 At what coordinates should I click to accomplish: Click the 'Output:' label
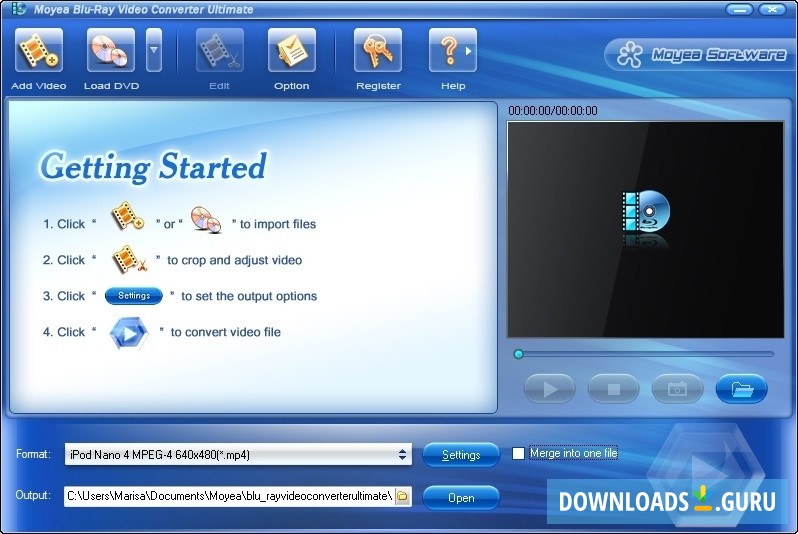click(x=33, y=495)
